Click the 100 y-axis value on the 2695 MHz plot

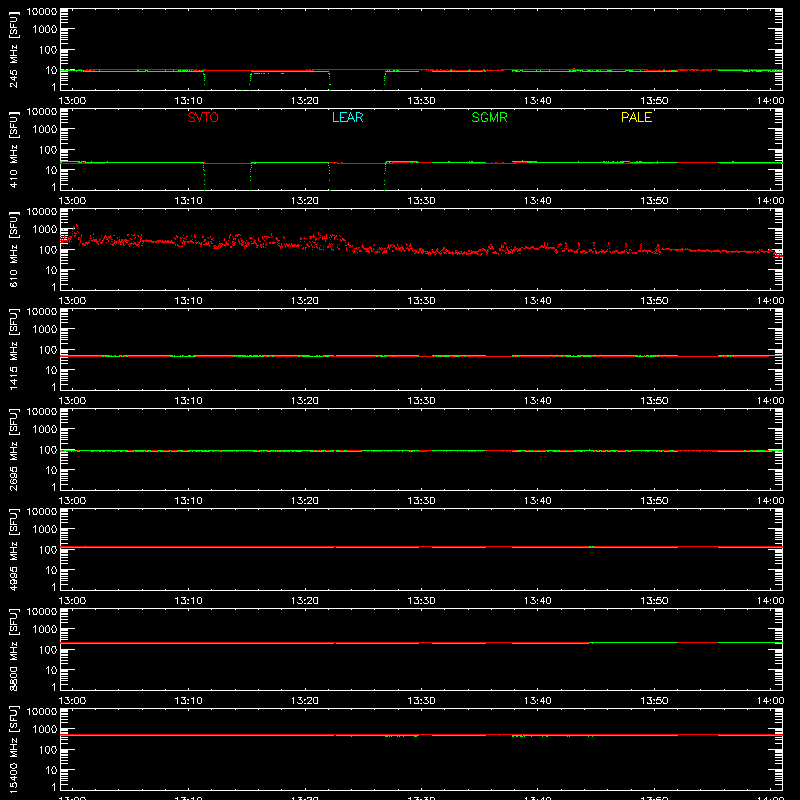pos(48,449)
